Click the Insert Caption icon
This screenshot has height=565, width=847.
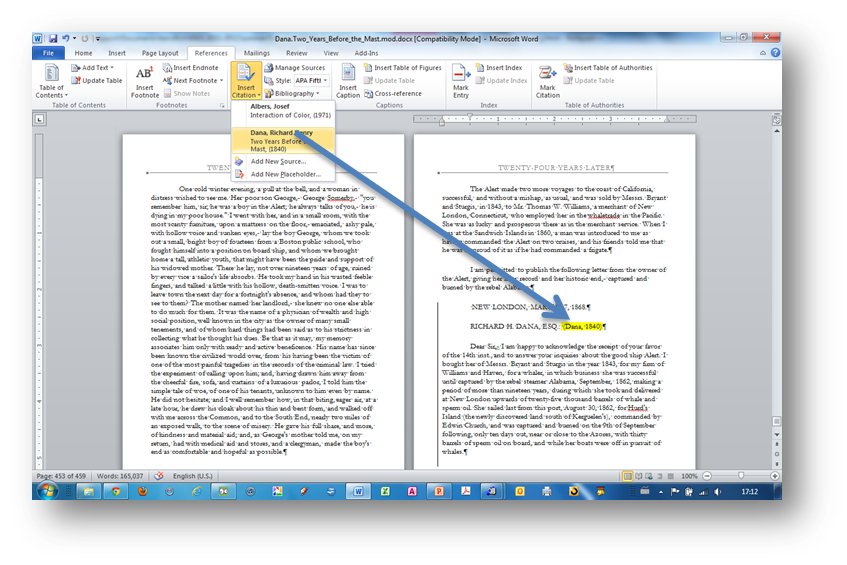348,80
